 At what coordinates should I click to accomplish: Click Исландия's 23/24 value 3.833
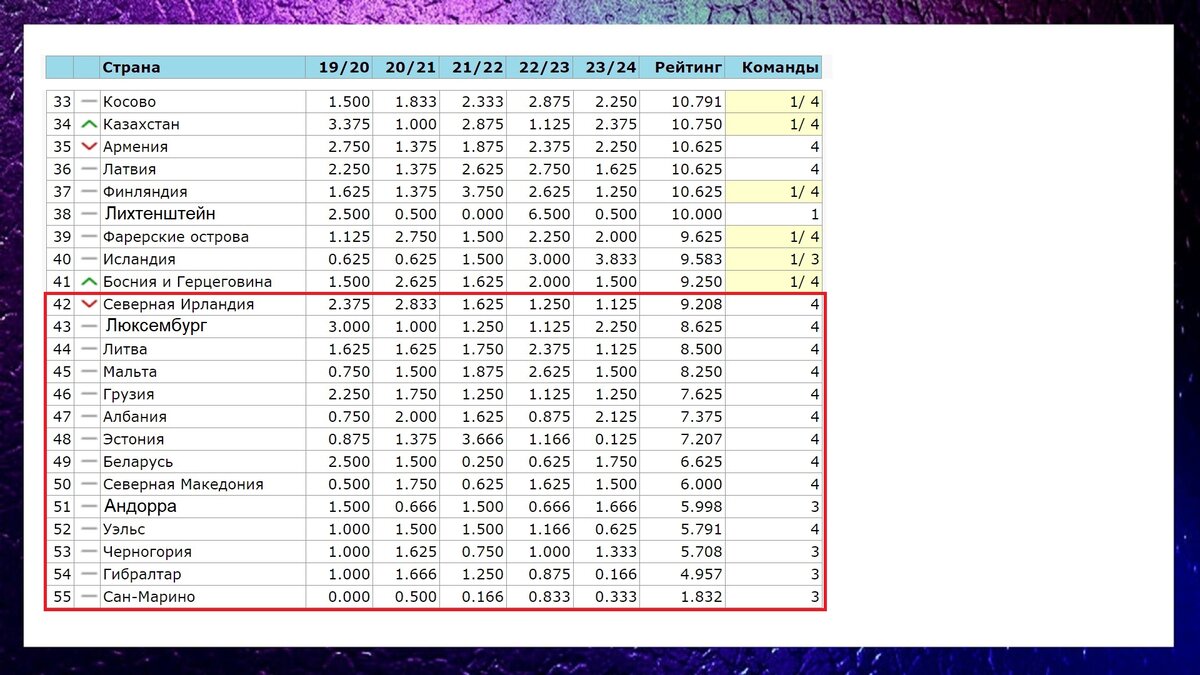tap(616, 260)
